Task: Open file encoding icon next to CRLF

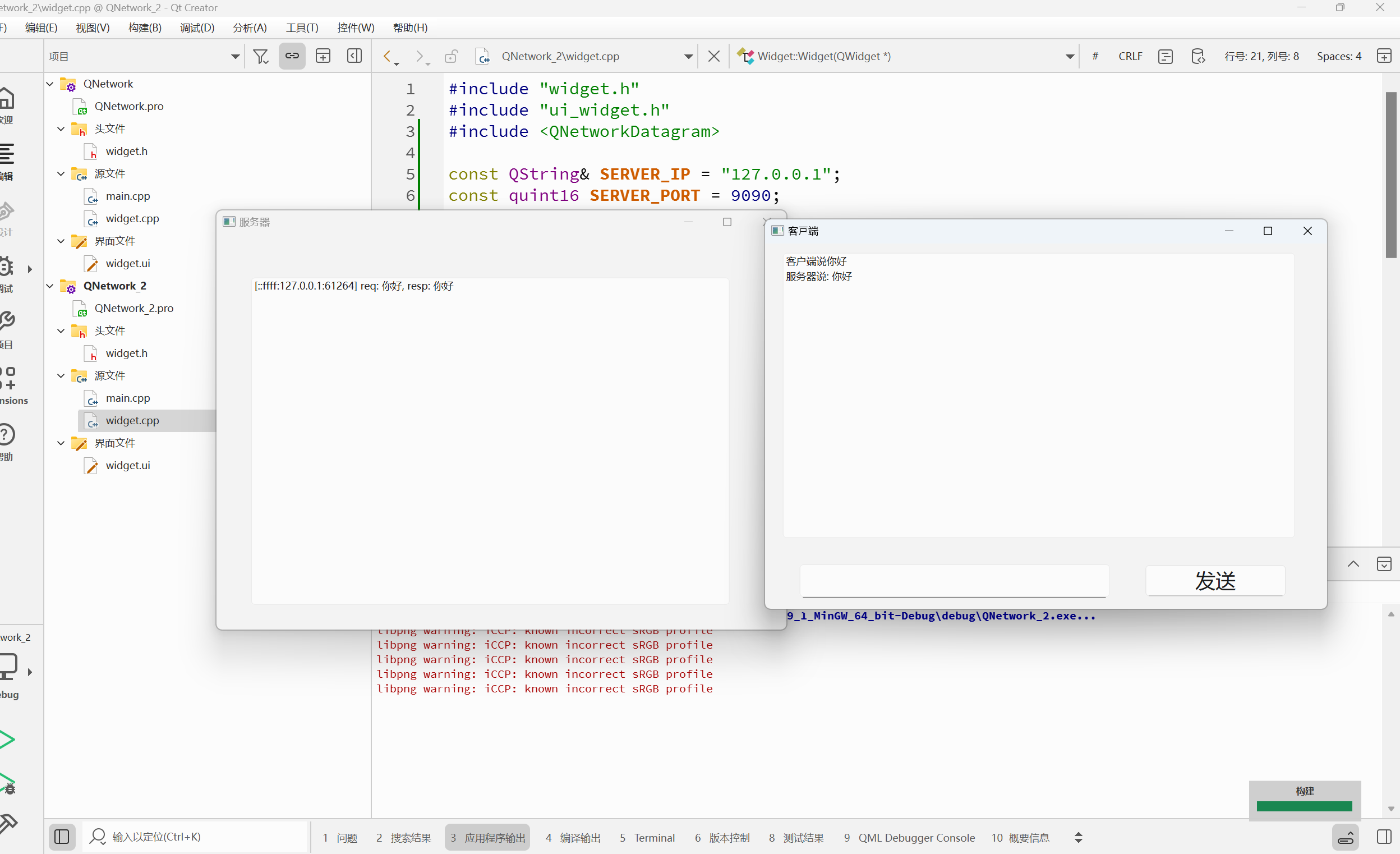Action: [1166, 56]
